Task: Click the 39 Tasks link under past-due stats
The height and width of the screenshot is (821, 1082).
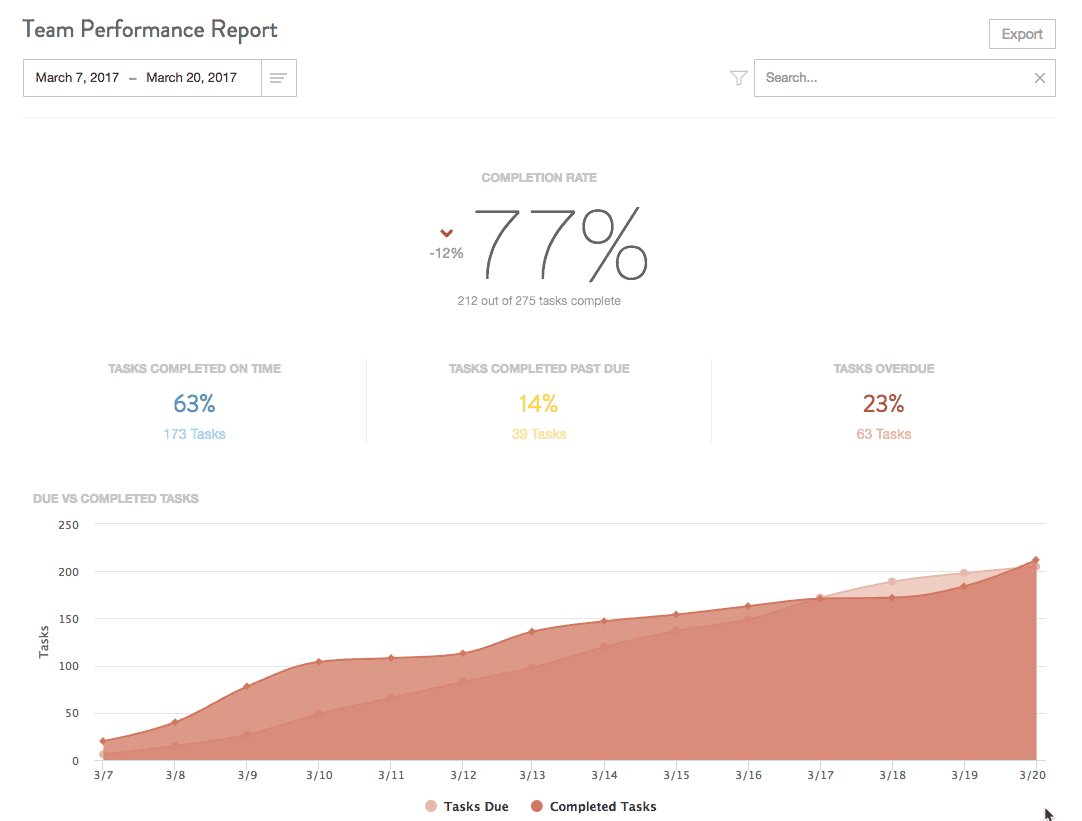Action: (538, 434)
